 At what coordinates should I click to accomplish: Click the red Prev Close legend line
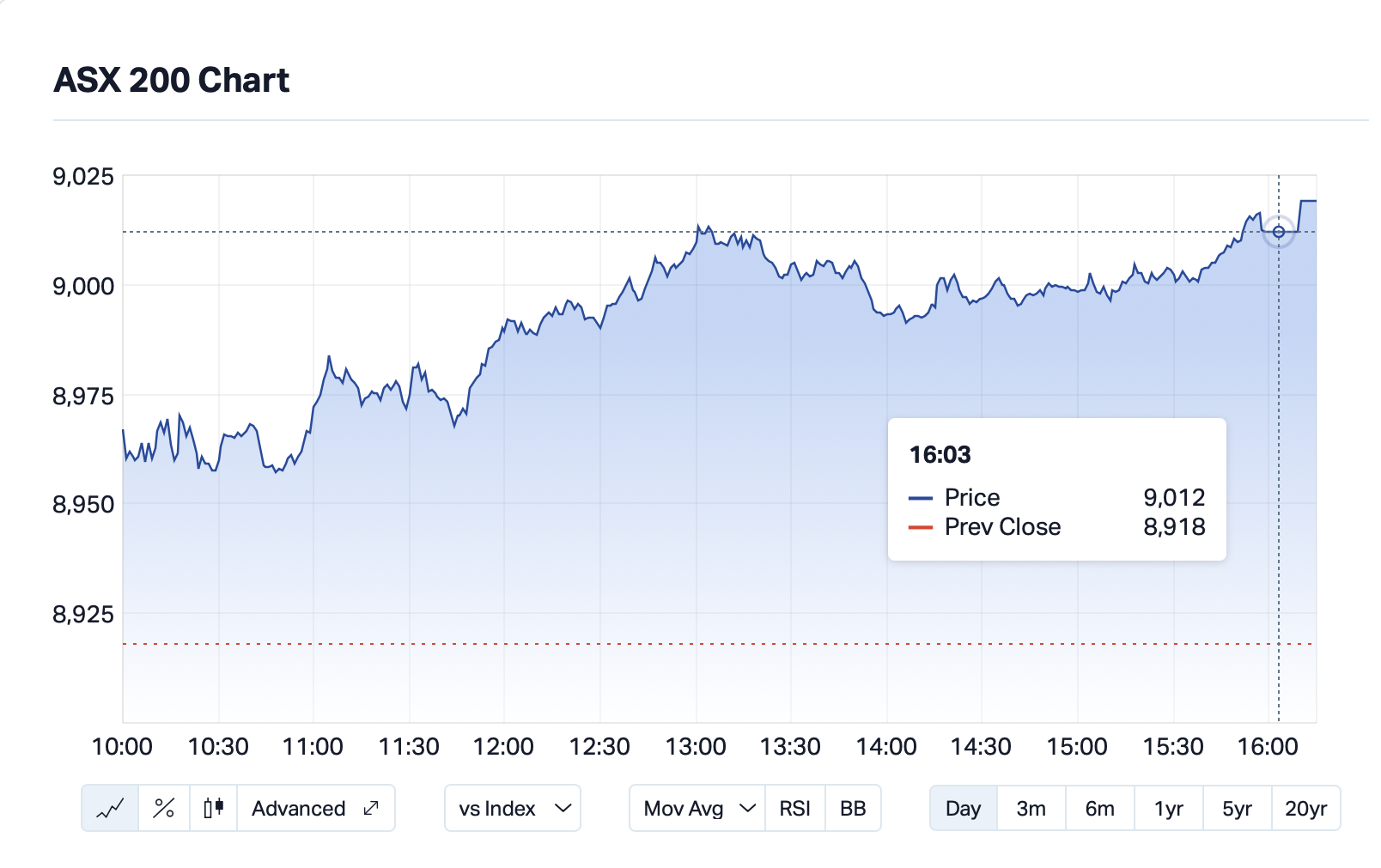pyautogui.click(x=922, y=526)
